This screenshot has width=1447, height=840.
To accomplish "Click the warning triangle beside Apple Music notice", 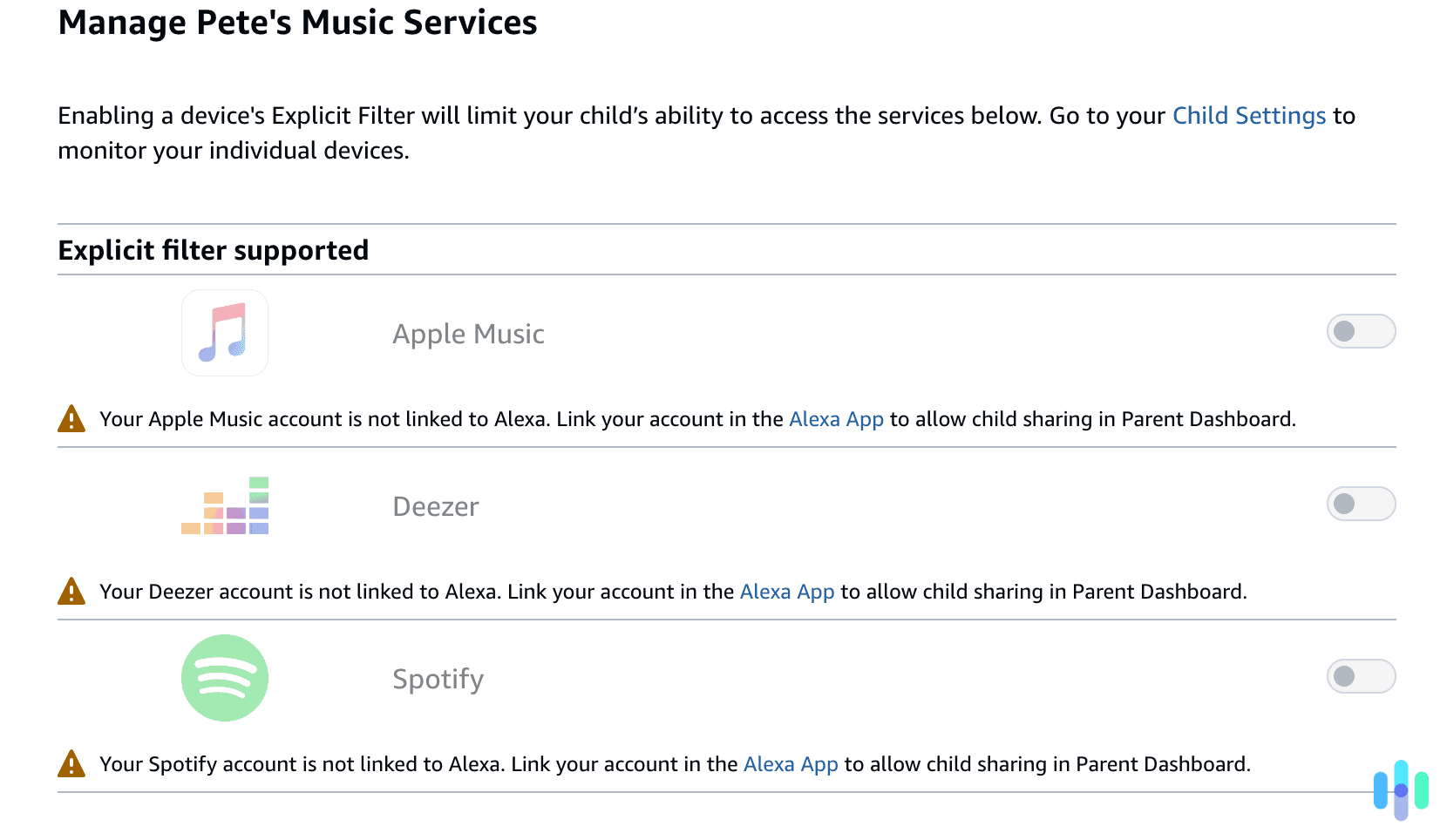I will pos(73,418).
